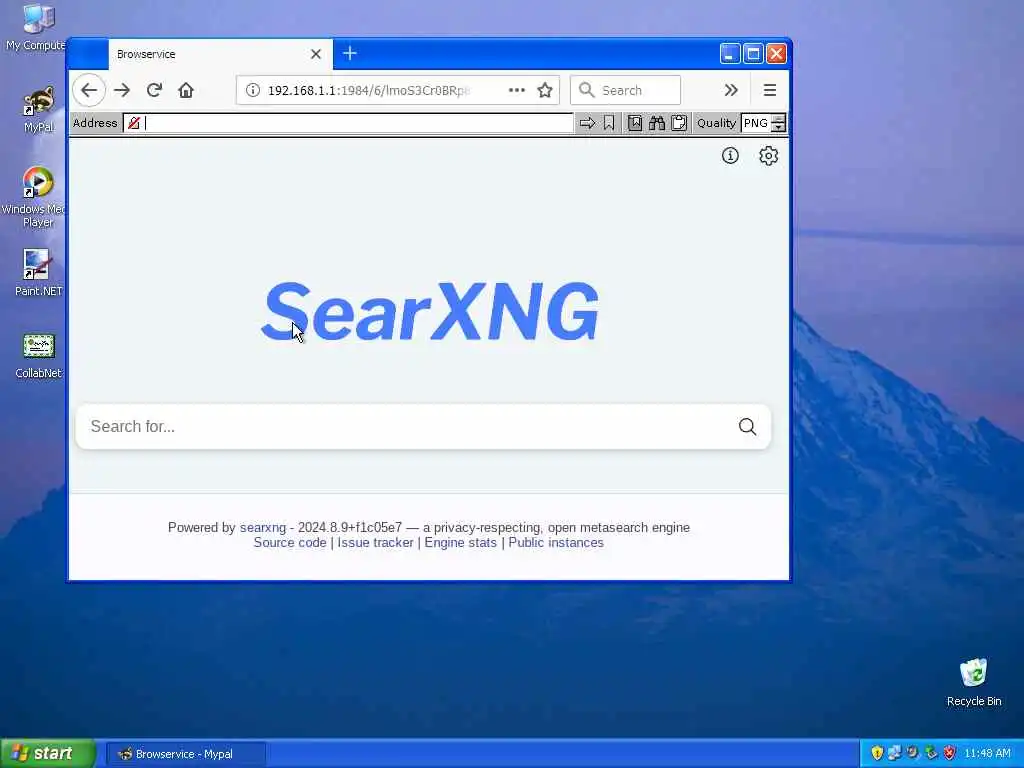
Task: Reload the current page
Action: tap(154, 90)
